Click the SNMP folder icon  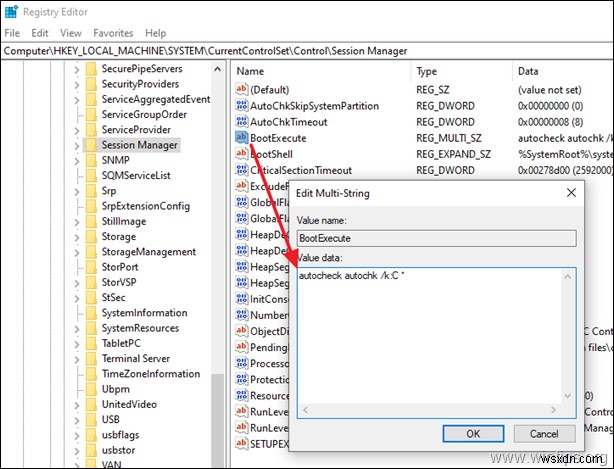tap(91, 161)
